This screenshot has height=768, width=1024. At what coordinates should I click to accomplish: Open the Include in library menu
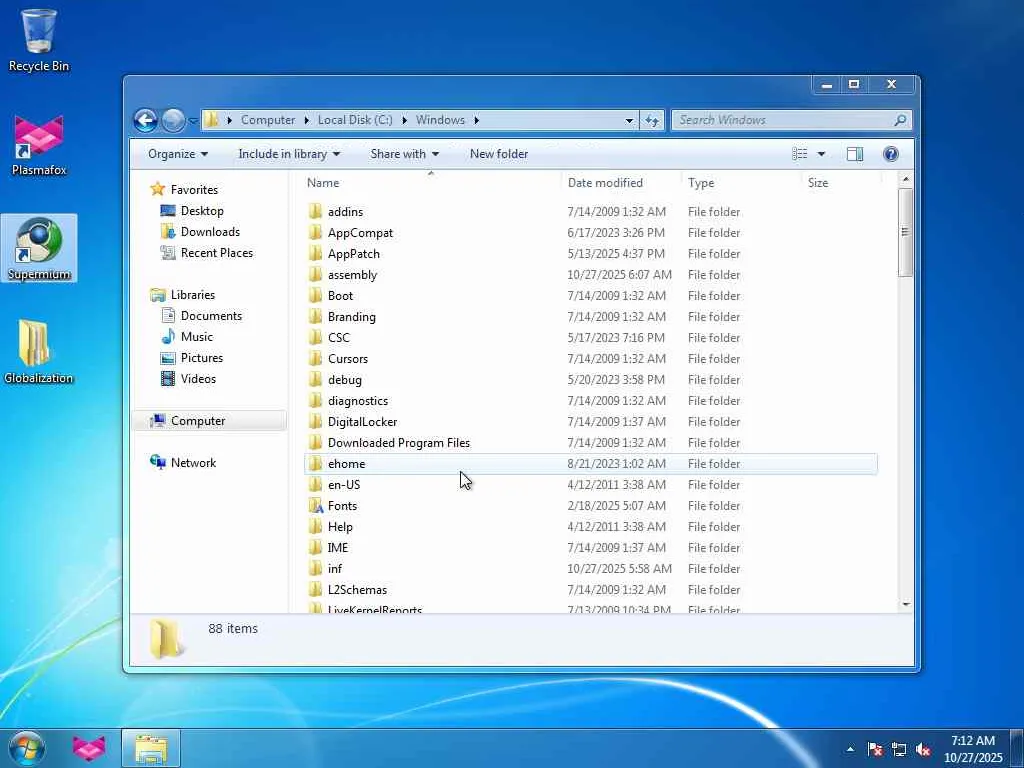pos(289,154)
